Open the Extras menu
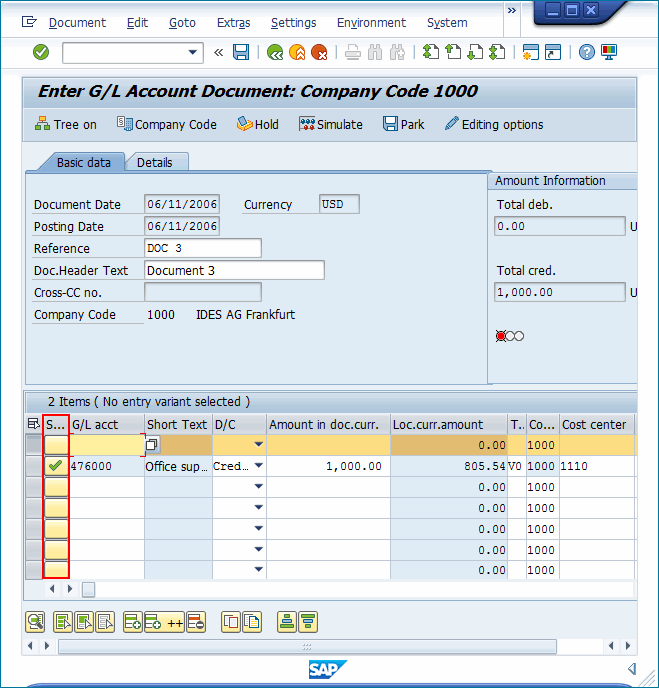 (234, 22)
